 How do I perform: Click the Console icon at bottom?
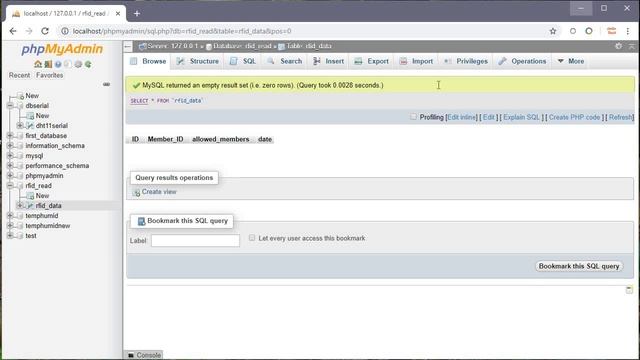(131, 355)
